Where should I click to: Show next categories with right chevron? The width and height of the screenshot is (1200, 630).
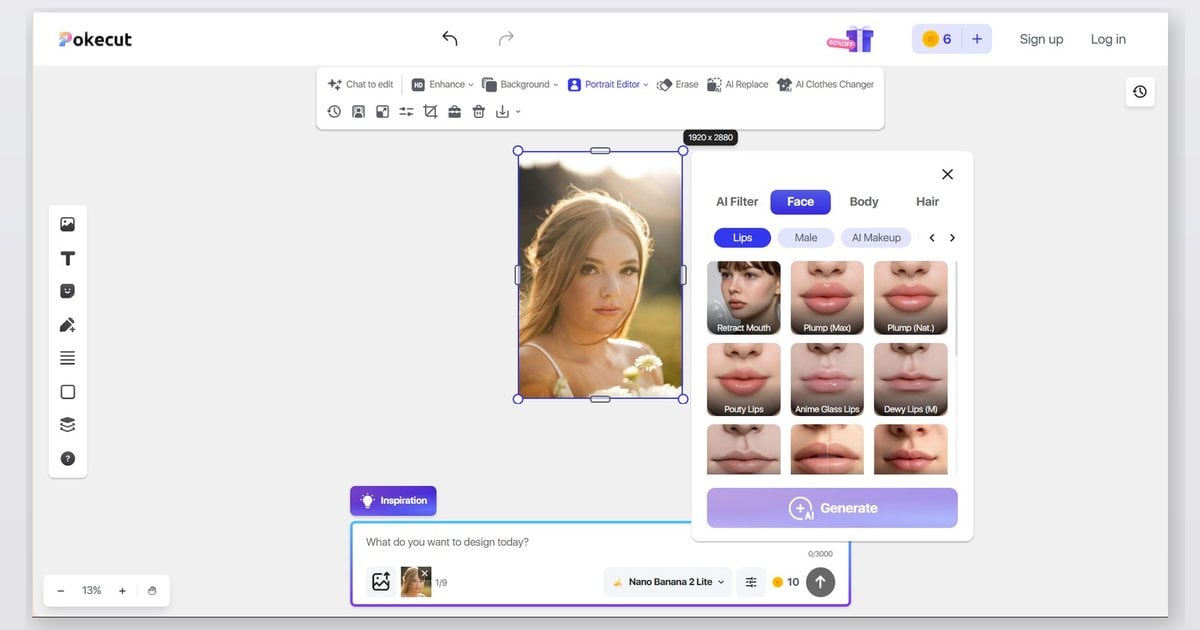(x=952, y=238)
